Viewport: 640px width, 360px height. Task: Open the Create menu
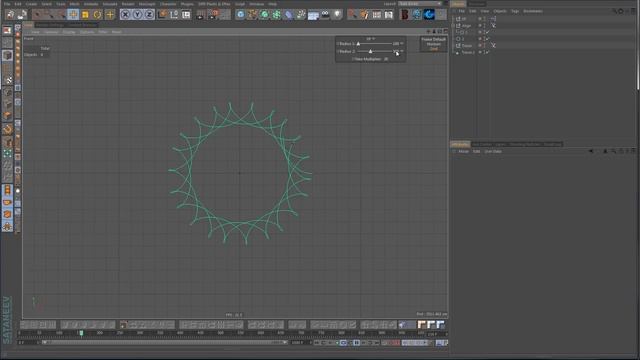point(31,4)
